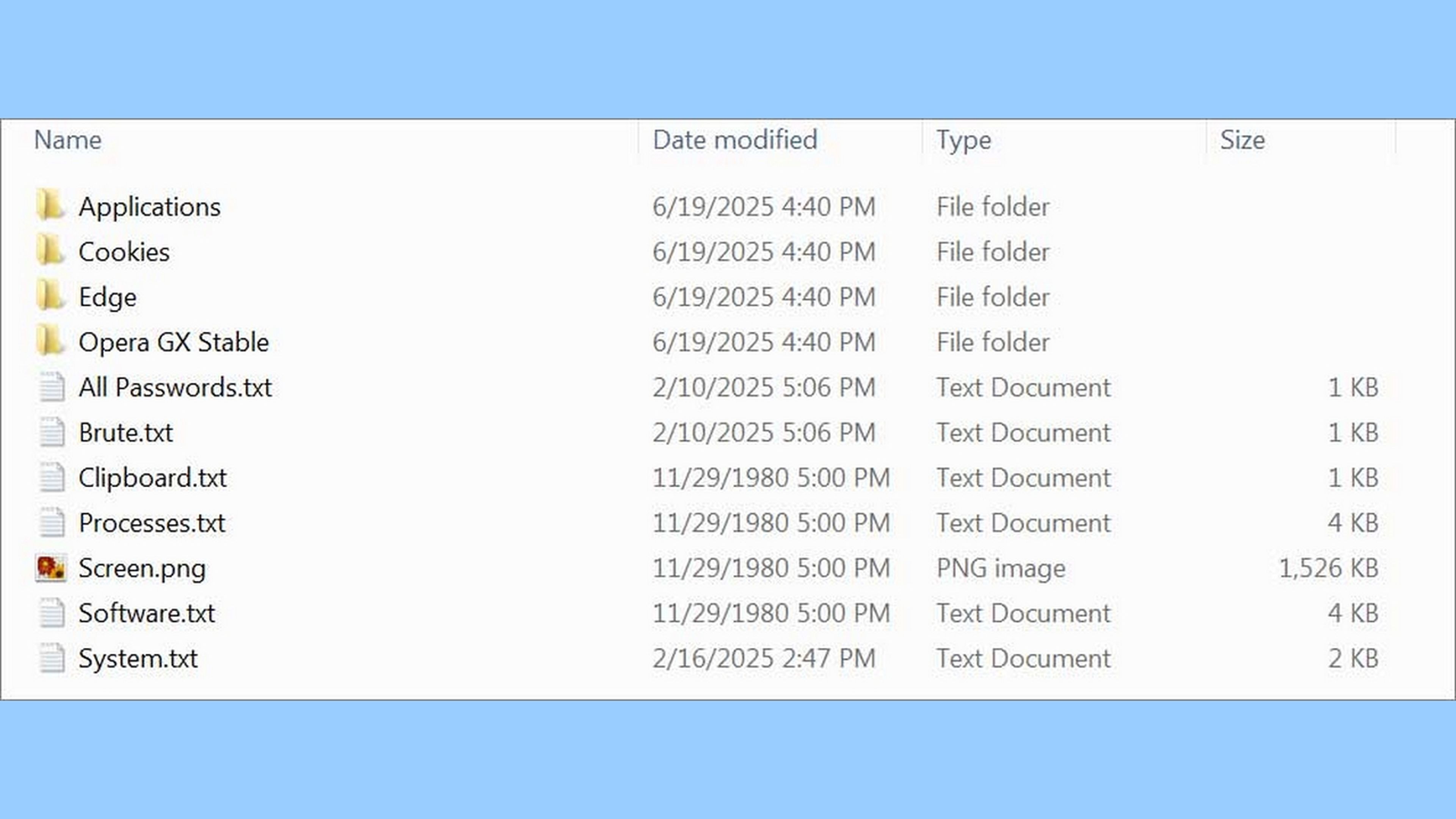Select the System.txt document icon
Screen dimensions: 1456x819
[x=52, y=659]
